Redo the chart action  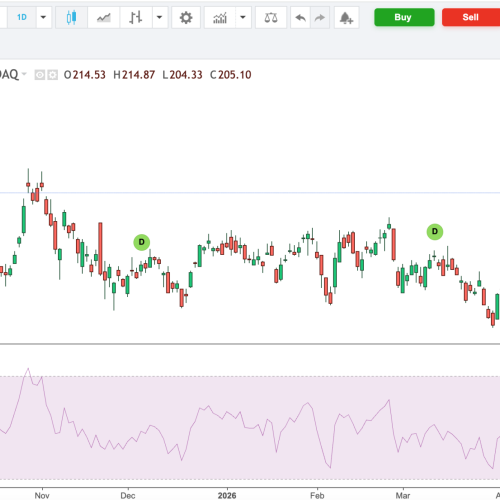click(x=320, y=17)
